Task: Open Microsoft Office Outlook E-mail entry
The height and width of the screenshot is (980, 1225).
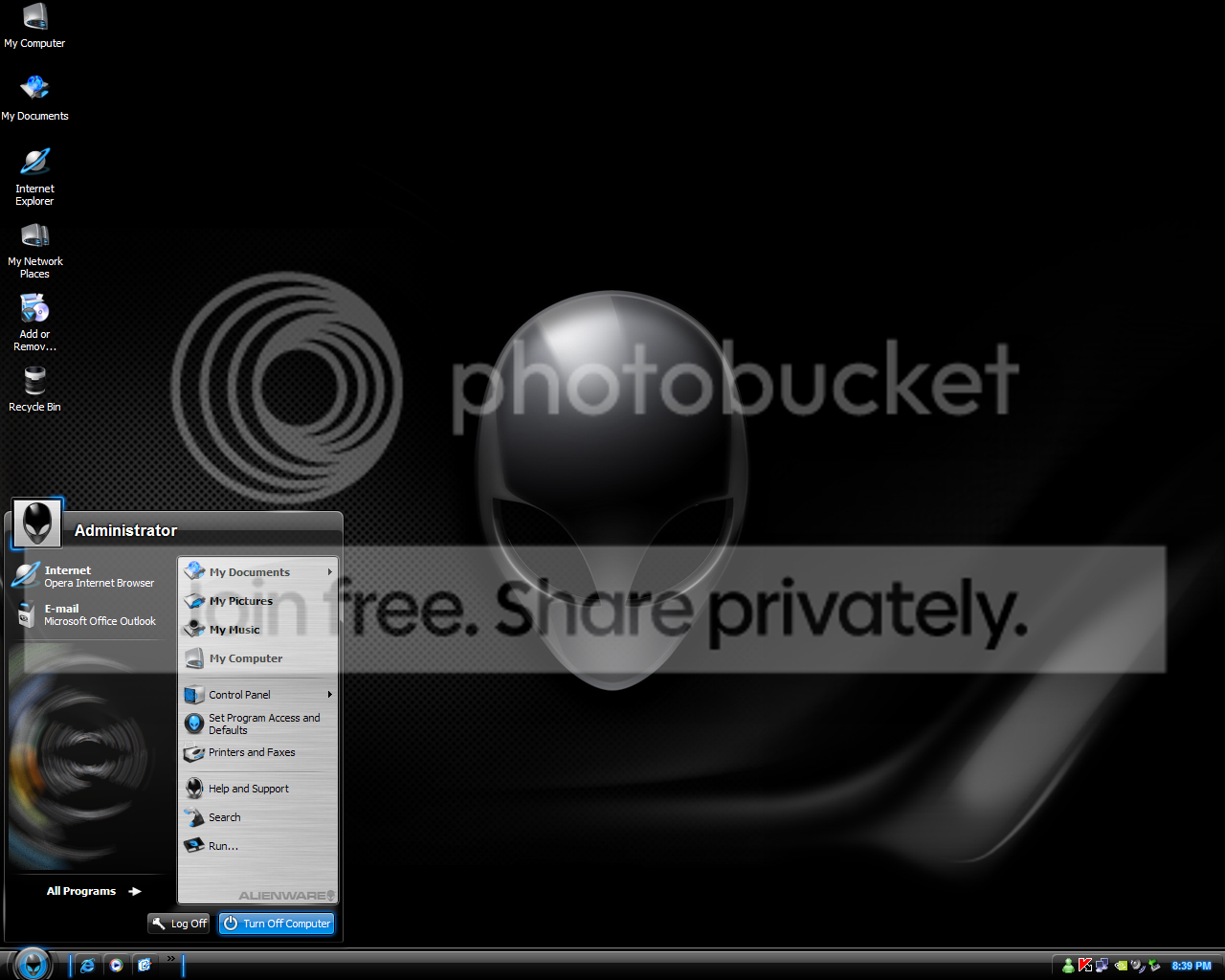Action: pos(89,614)
